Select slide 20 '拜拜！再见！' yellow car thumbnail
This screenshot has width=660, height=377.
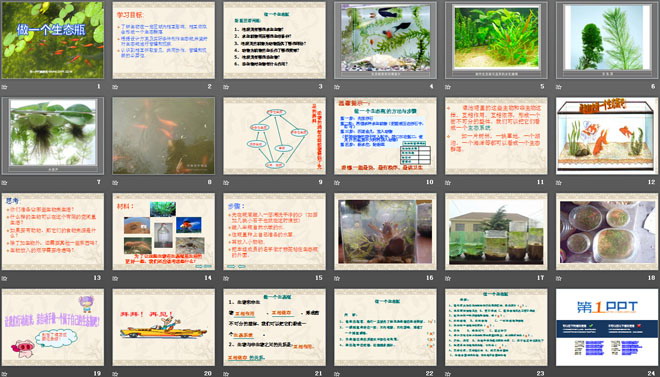(164, 327)
